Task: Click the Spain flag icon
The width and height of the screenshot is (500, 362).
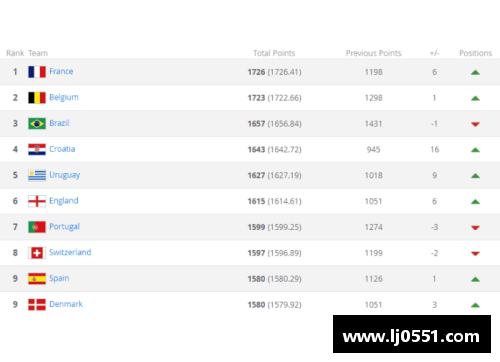Action: coord(37,279)
